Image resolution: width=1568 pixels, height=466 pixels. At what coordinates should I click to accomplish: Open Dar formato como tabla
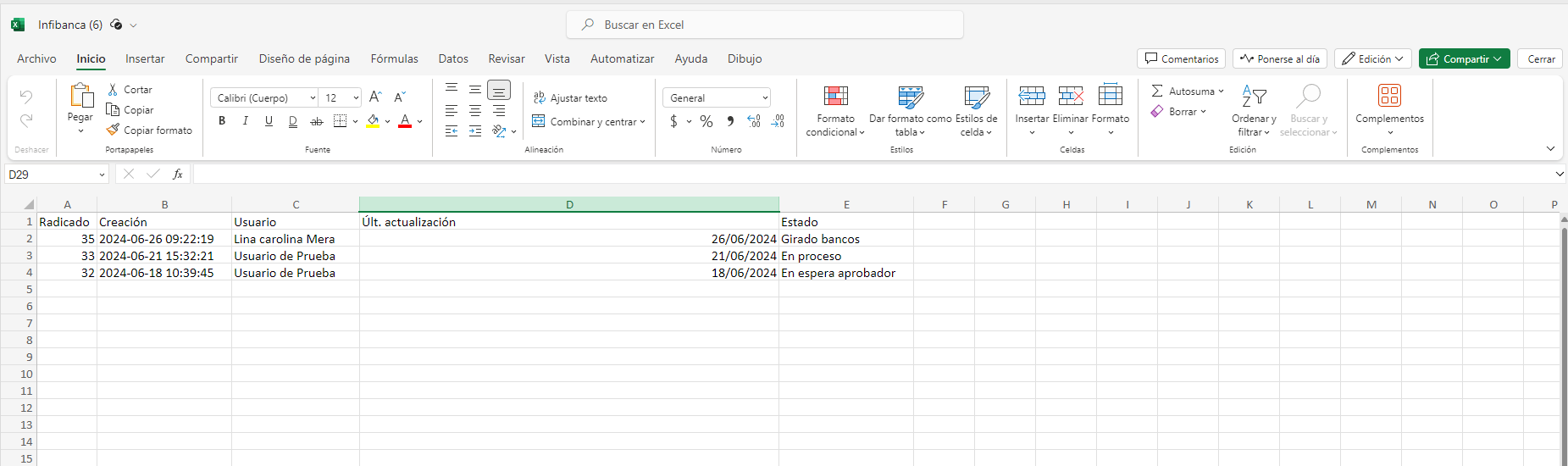[x=911, y=111]
